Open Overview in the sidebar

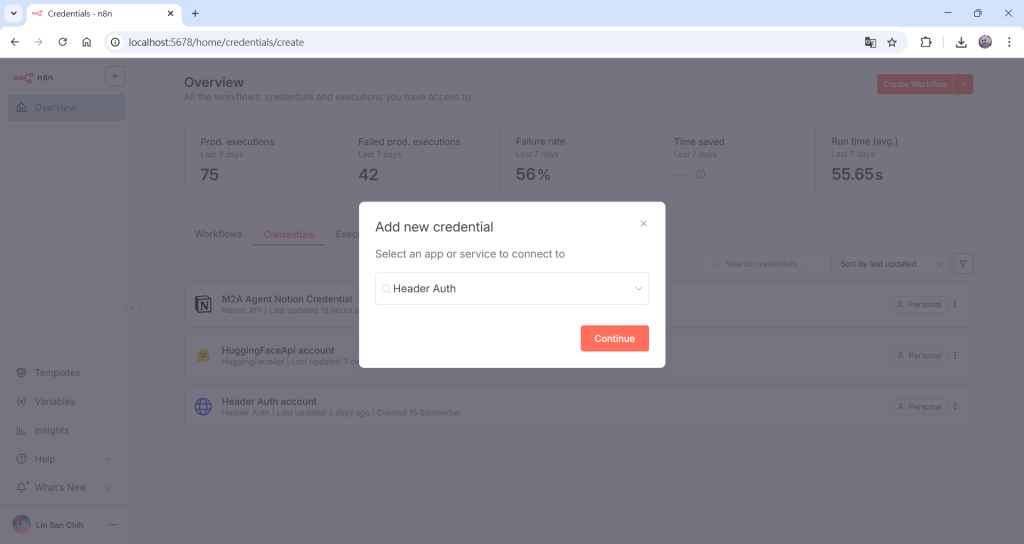66,108
